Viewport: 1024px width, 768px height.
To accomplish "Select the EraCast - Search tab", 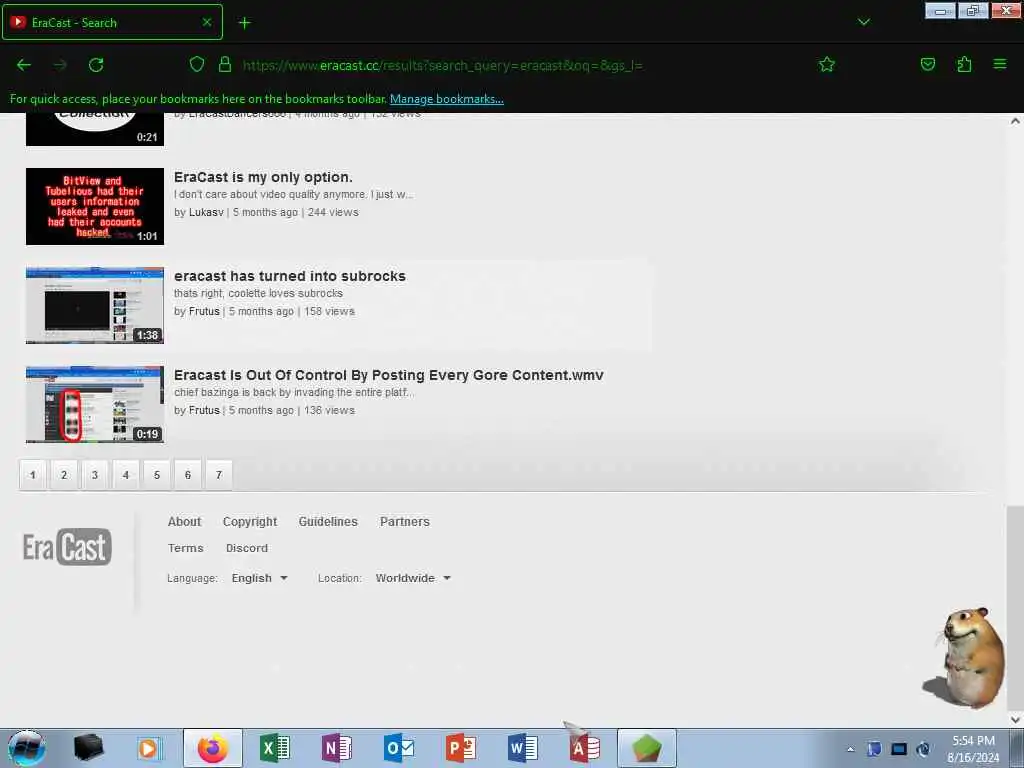I will click(x=112, y=22).
